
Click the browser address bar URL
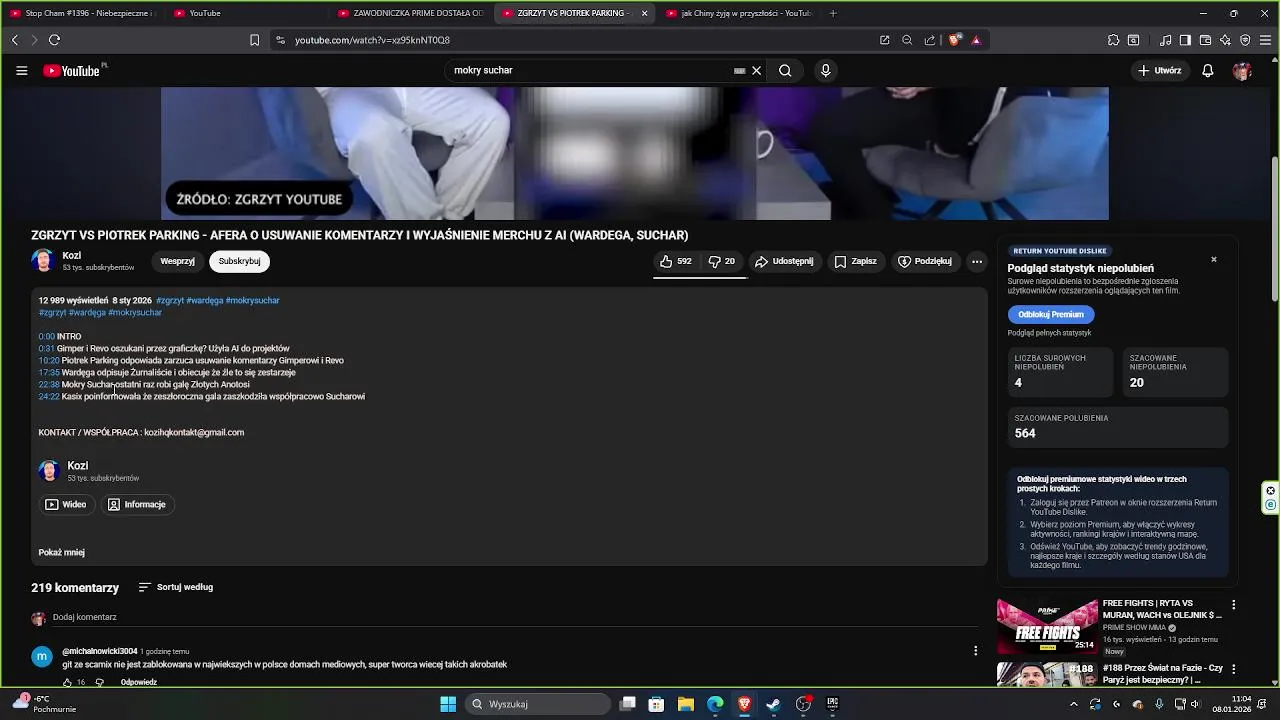[x=372, y=40]
